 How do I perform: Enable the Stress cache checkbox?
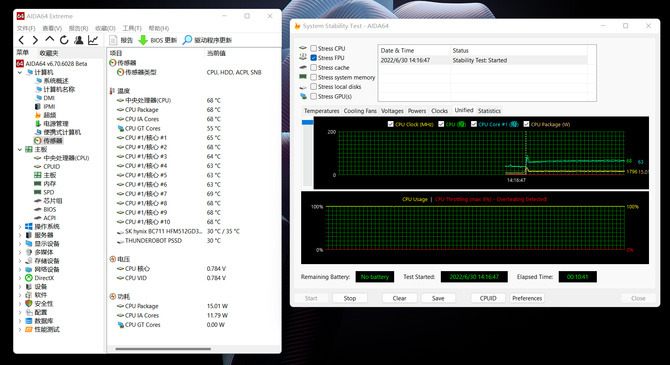pos(314,68)
